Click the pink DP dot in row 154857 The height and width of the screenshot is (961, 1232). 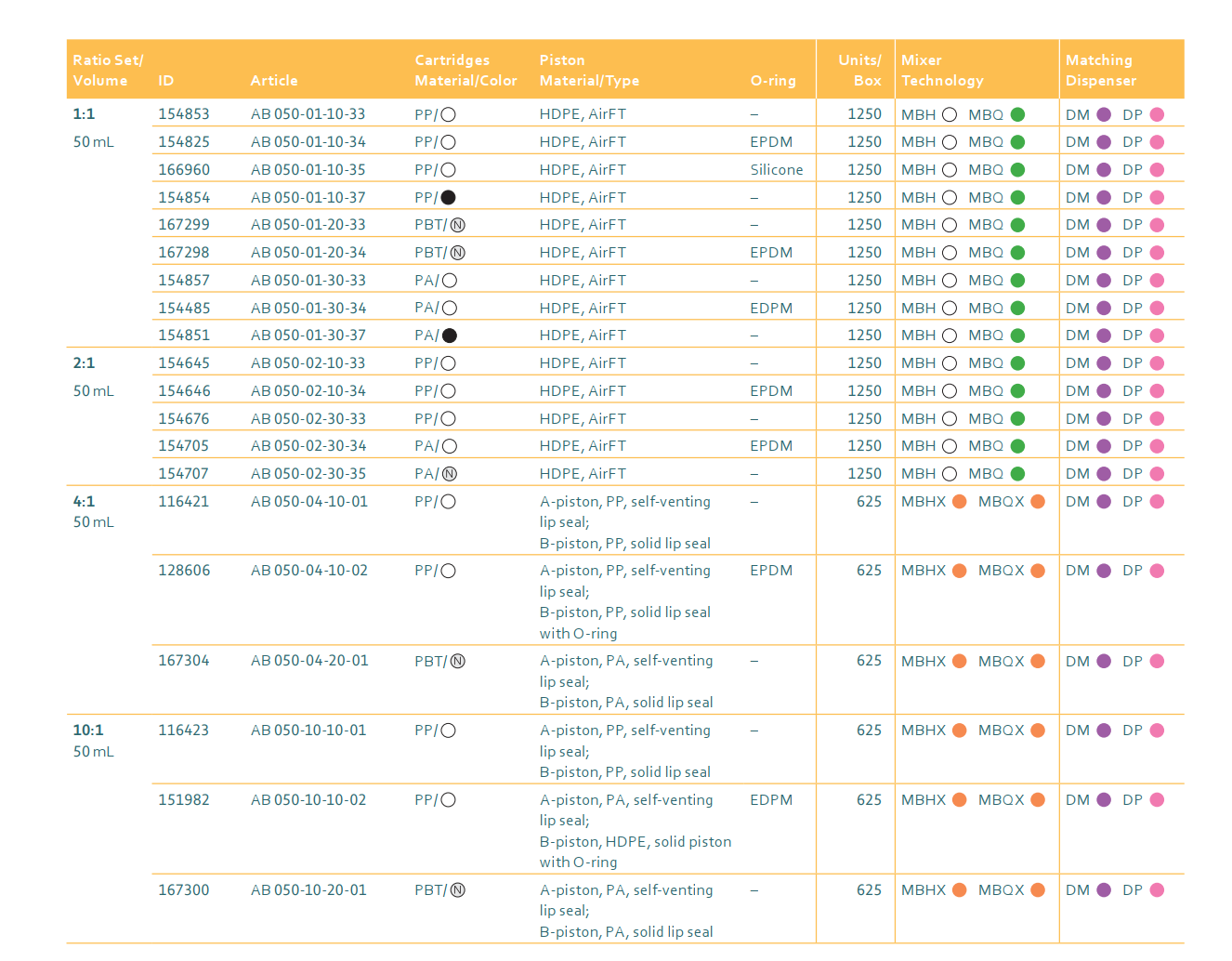point(1157,281)
